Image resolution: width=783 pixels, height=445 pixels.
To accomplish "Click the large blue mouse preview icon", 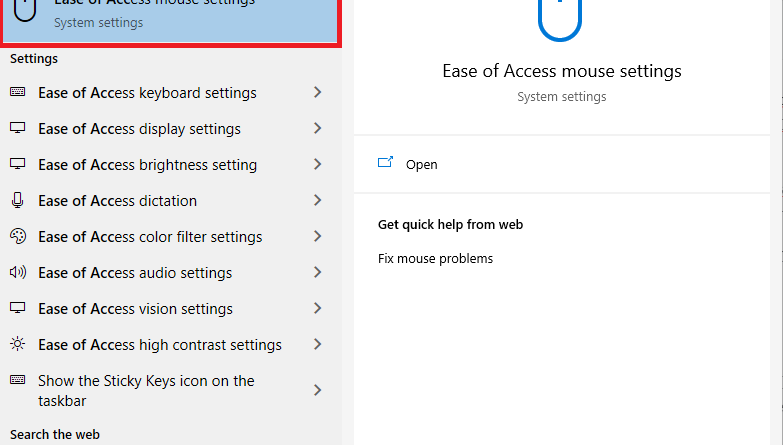I will pos(560,20).
